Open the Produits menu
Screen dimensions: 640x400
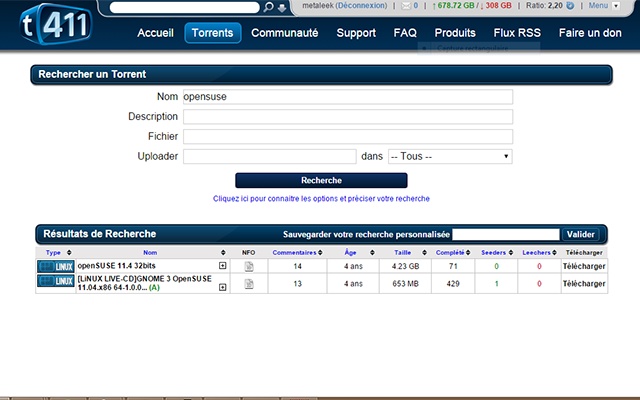[x=455, y=33]
